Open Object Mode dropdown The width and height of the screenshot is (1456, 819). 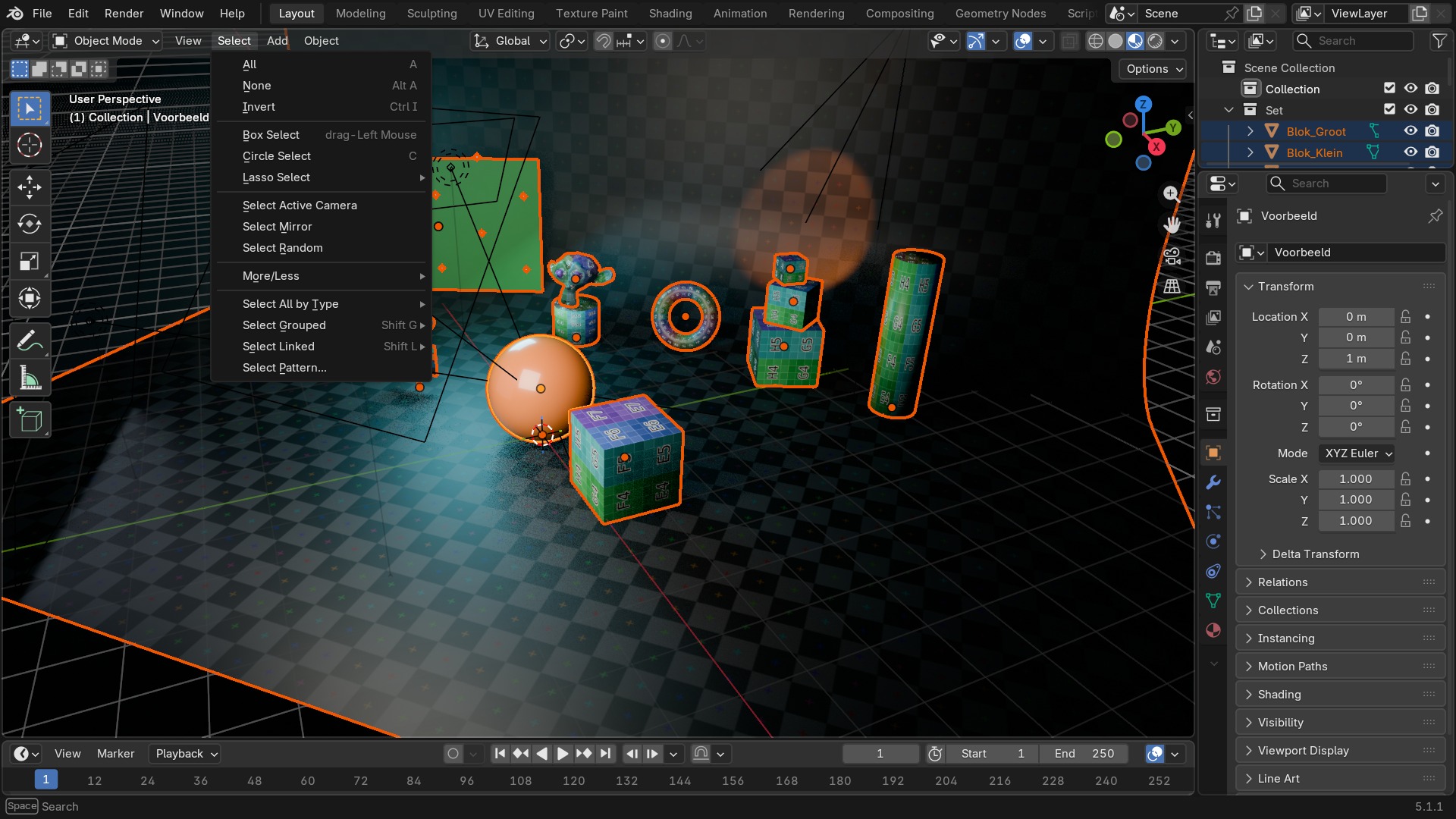click(x=105, y=41)
